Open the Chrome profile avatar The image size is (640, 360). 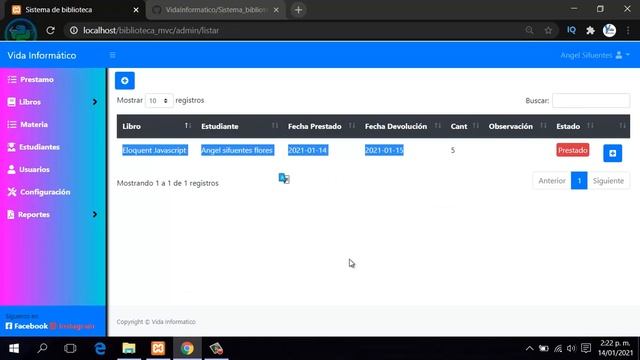[x=609, y=30]
